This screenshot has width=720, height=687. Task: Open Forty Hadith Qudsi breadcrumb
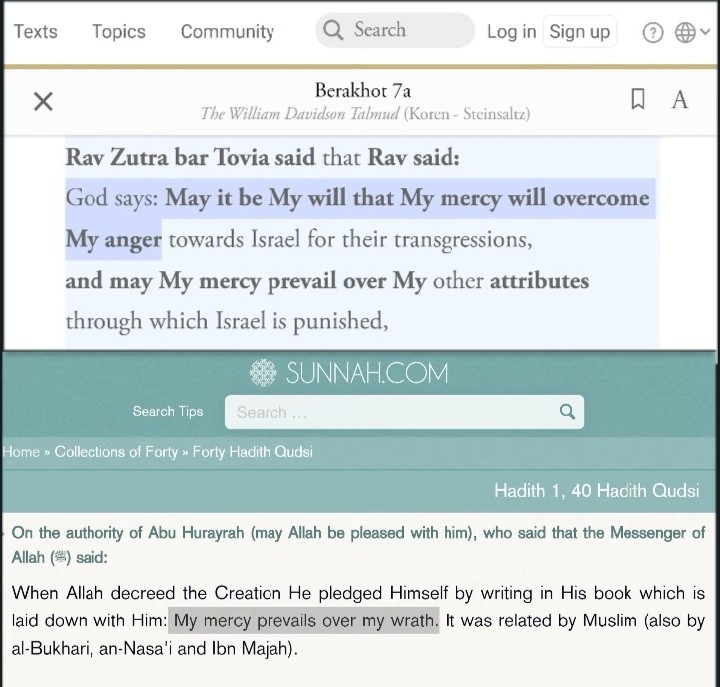253,452
